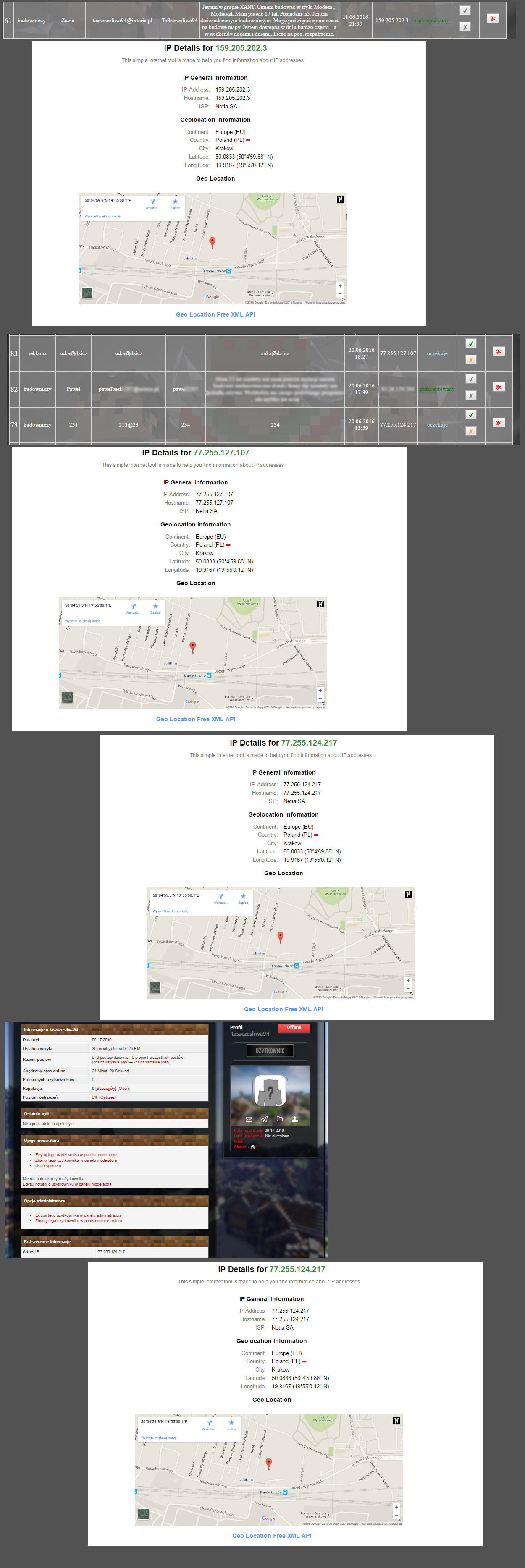Click the UŻYTKOWNIK rank badge on profile
Screen dimensions: 525x1568
pyautogui.click(x=270, y=1051)
